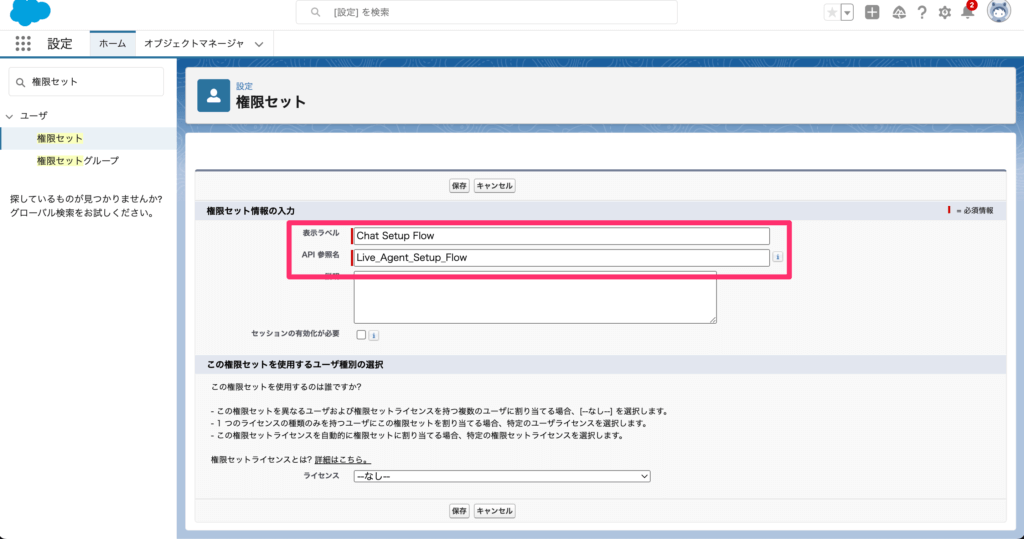Click into the 表示ラベル input field
The image size is (1024, 539).
tap(561, 236)
